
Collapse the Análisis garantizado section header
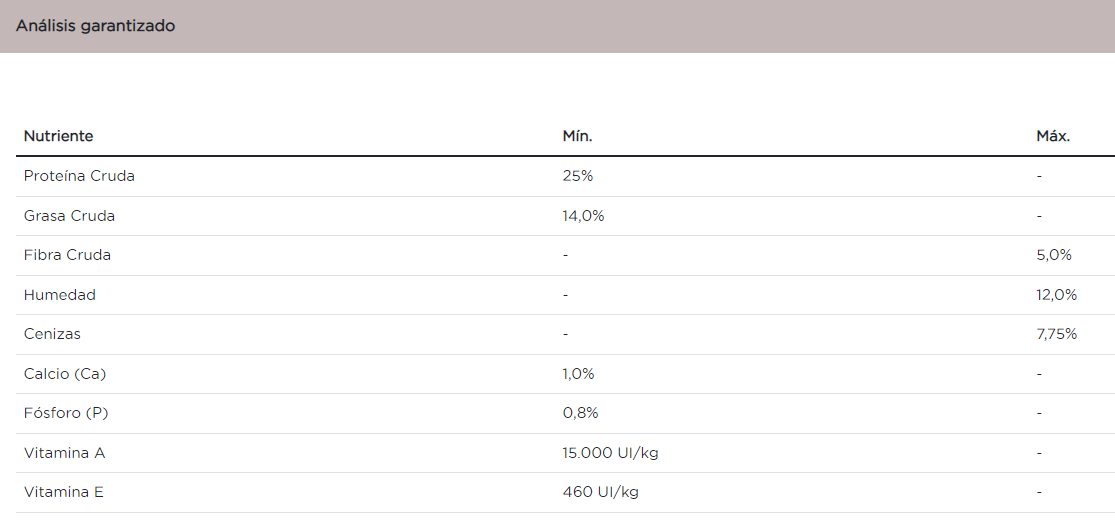tap(96, 26)
